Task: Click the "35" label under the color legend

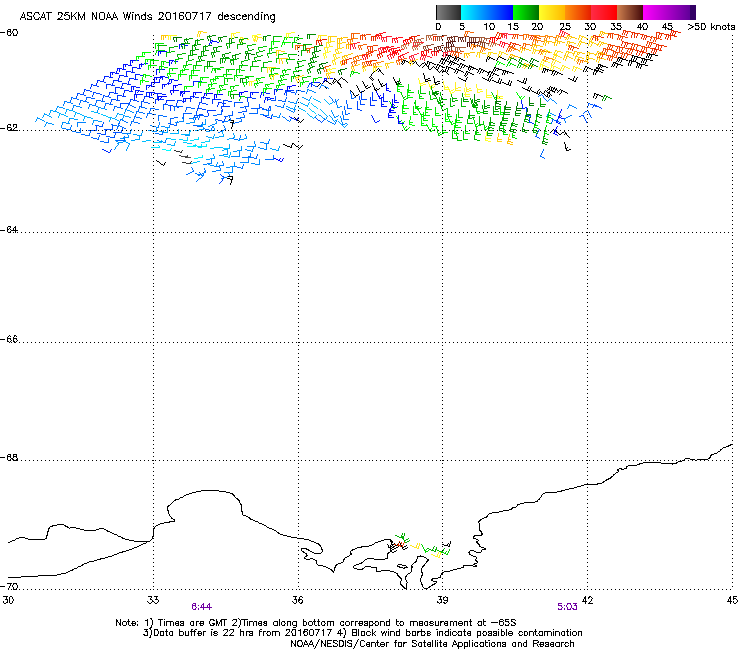Action: (x=616, y=27)
